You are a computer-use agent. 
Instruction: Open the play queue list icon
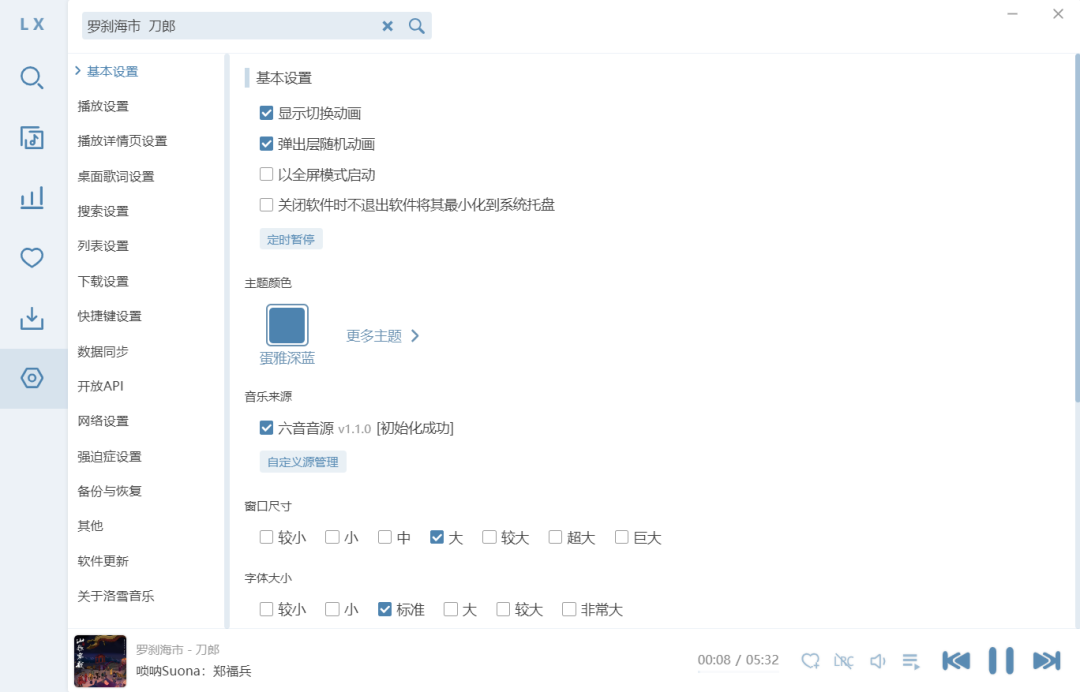911,661
